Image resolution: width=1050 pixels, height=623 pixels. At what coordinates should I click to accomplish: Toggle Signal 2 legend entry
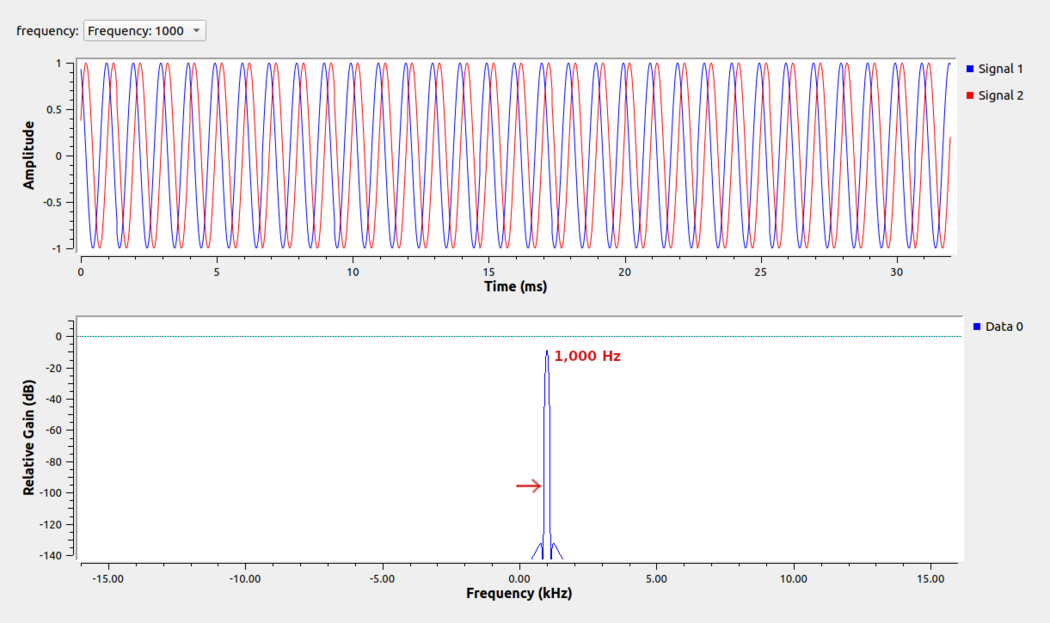tap(999, 95)
